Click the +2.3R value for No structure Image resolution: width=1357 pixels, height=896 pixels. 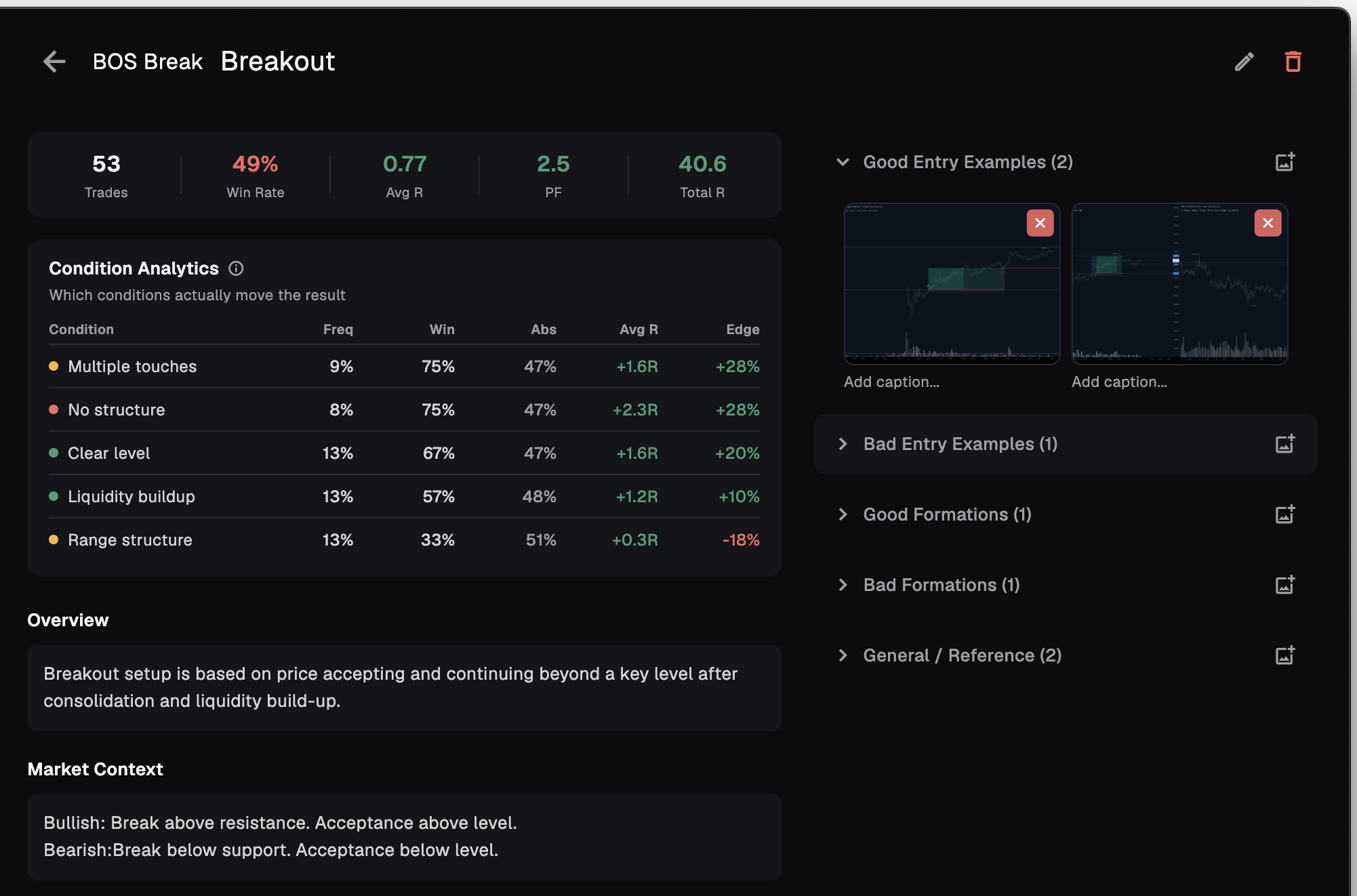coord(635,410)
